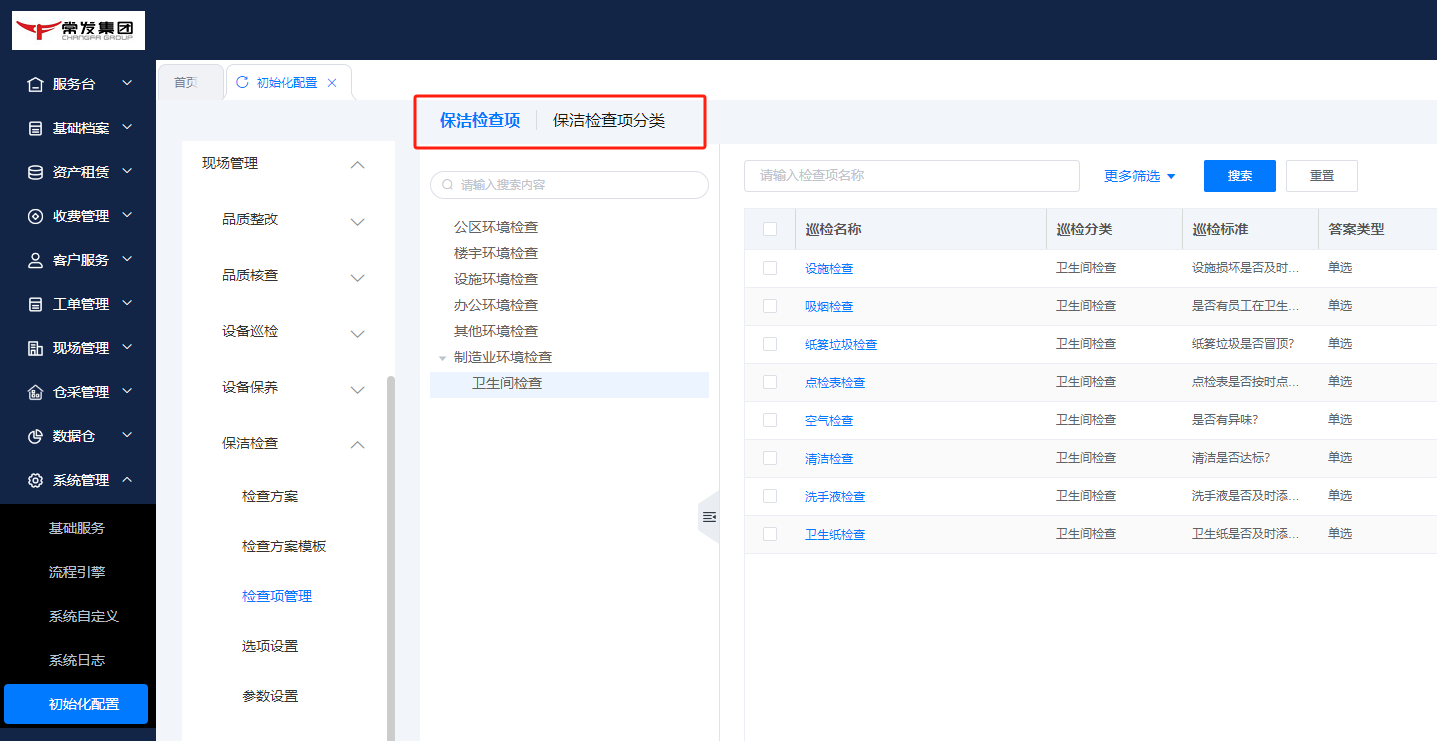1437x741 pixels.
Task: Open the 首页 tab
Action: pos(187,83)
